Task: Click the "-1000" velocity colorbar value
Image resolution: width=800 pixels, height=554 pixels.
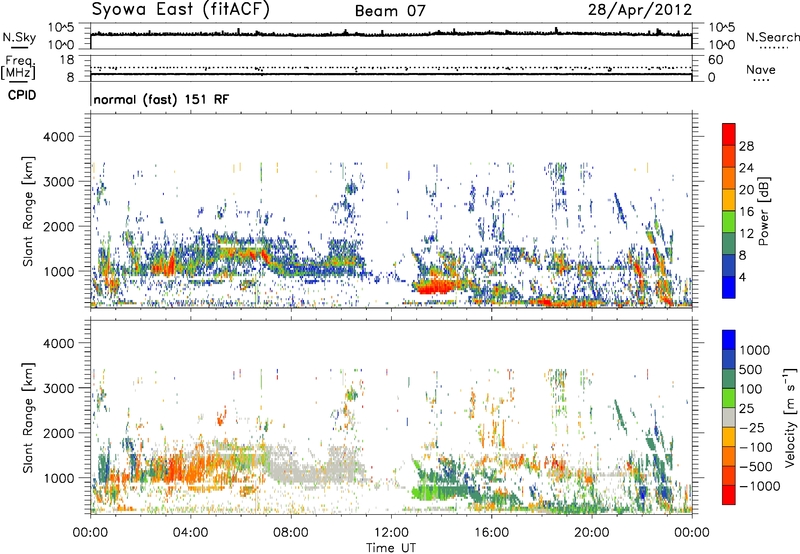Action: pos(760,486)
